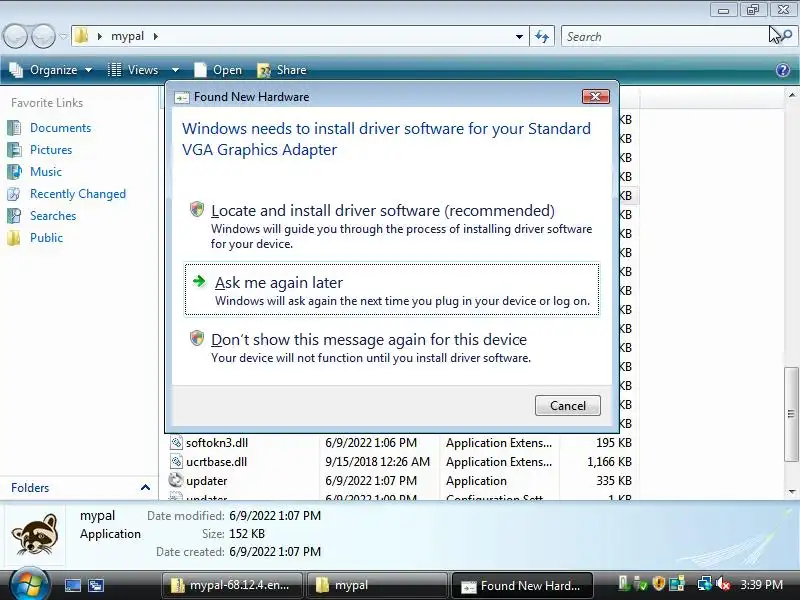Select Ask me again later option
Viewport: 800px width, 600px height.
point(391,290)
